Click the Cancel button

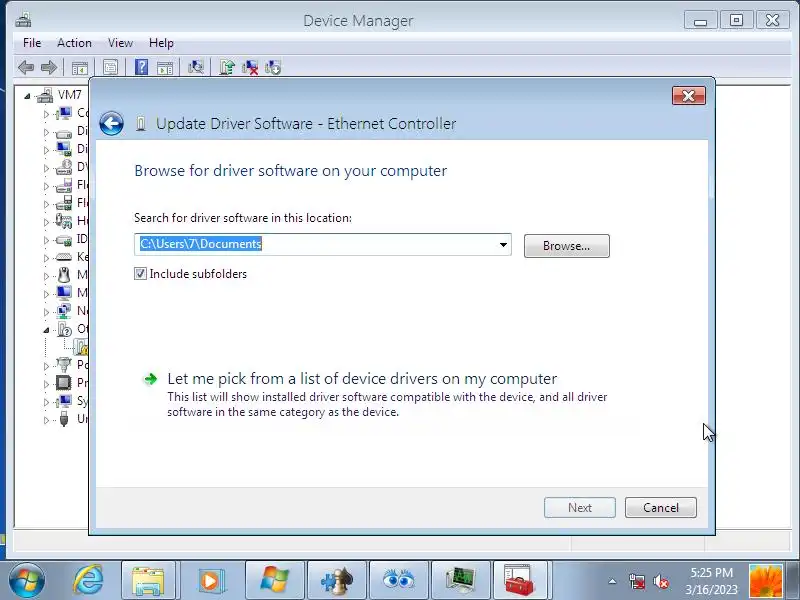[x=661, y=508]
